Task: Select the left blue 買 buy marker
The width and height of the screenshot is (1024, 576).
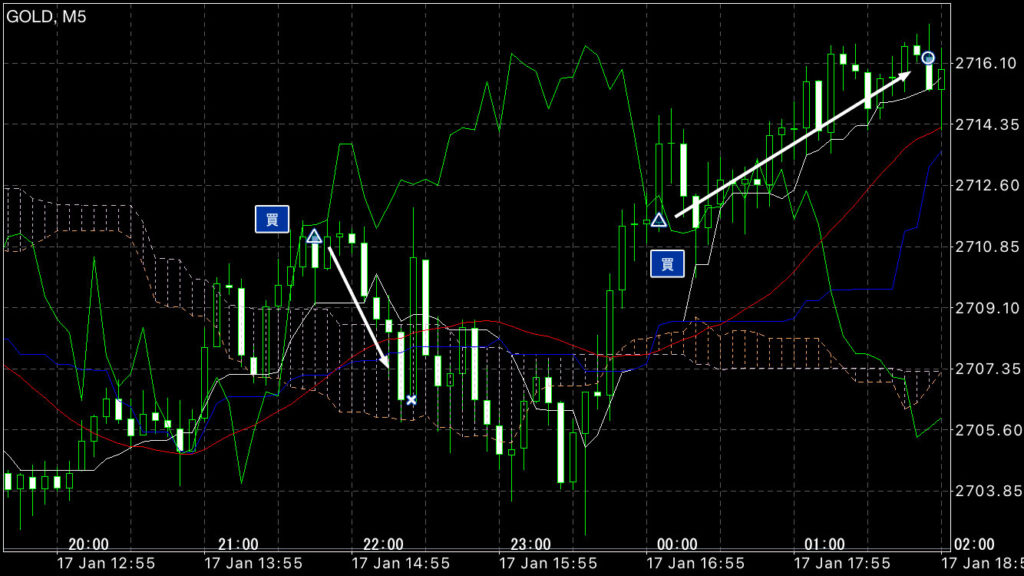Action: (272, 219)
